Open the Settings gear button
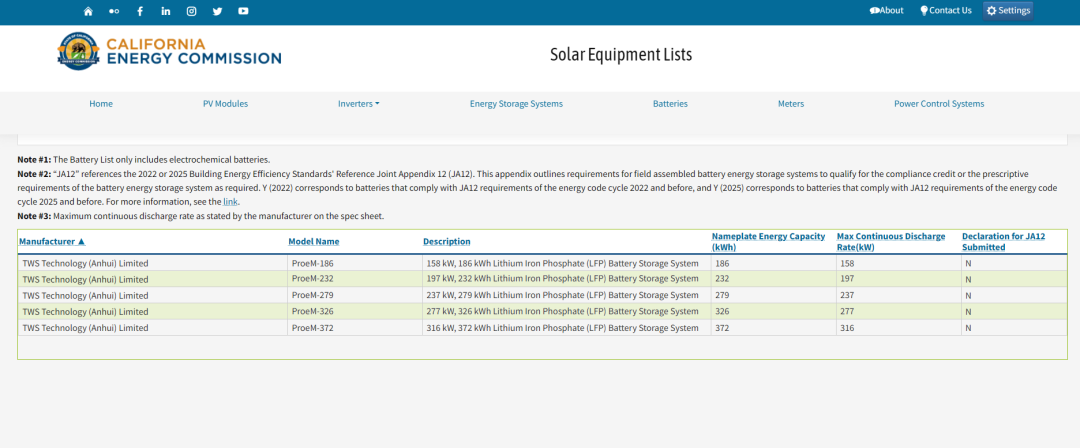Screen dimensions: 1080x448 pos(1008,10)
